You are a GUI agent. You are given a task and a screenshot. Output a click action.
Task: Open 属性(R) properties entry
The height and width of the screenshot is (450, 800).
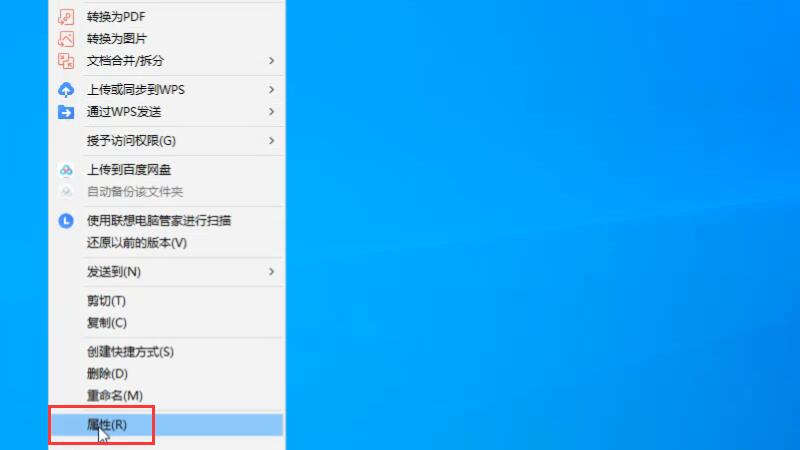(106, 425)
